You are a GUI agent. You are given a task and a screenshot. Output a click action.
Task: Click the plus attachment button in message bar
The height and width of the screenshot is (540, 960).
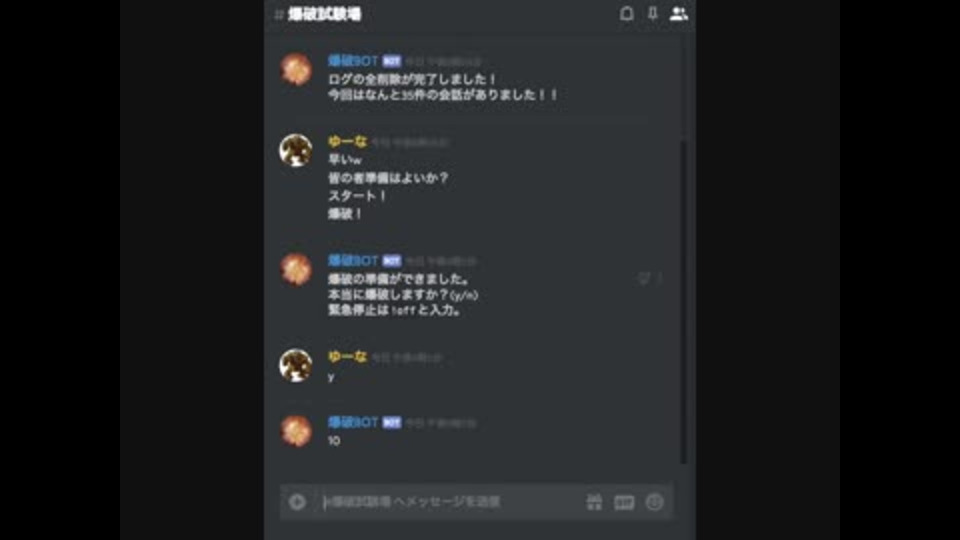pyautogui.click(x=298, y=502)
